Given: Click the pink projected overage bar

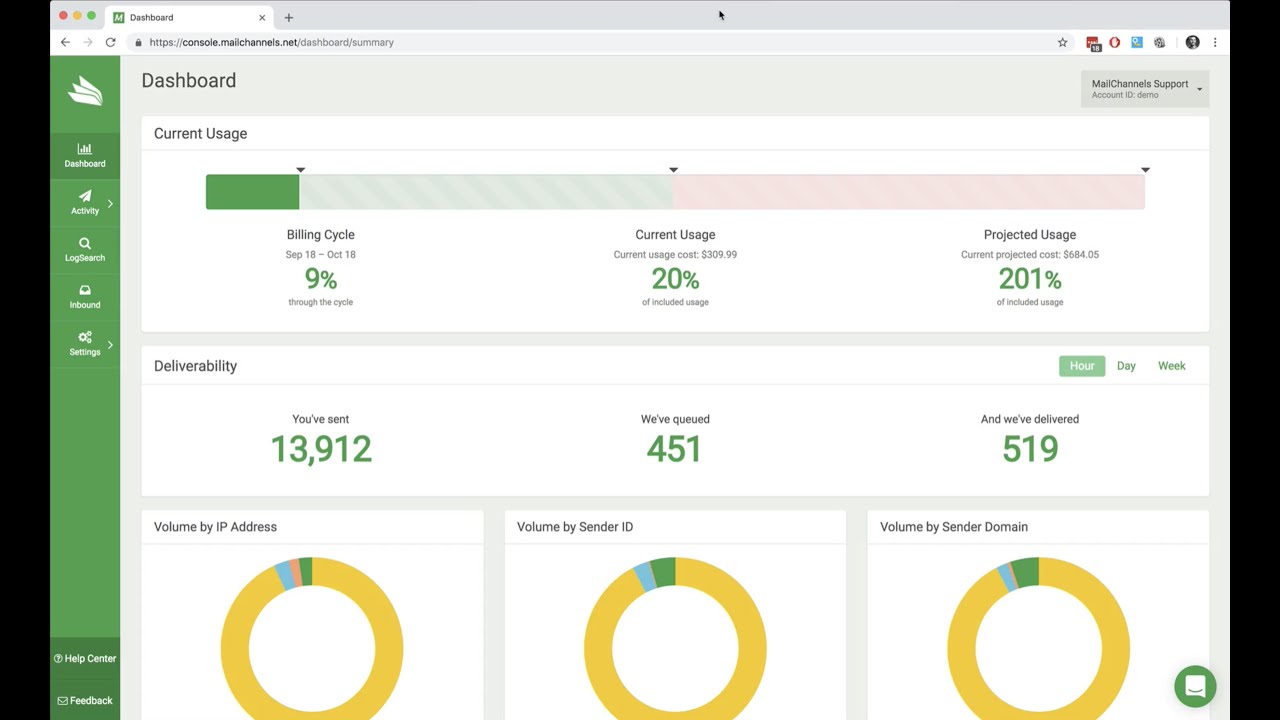Looking at the screenshot, I should [909, 192].
